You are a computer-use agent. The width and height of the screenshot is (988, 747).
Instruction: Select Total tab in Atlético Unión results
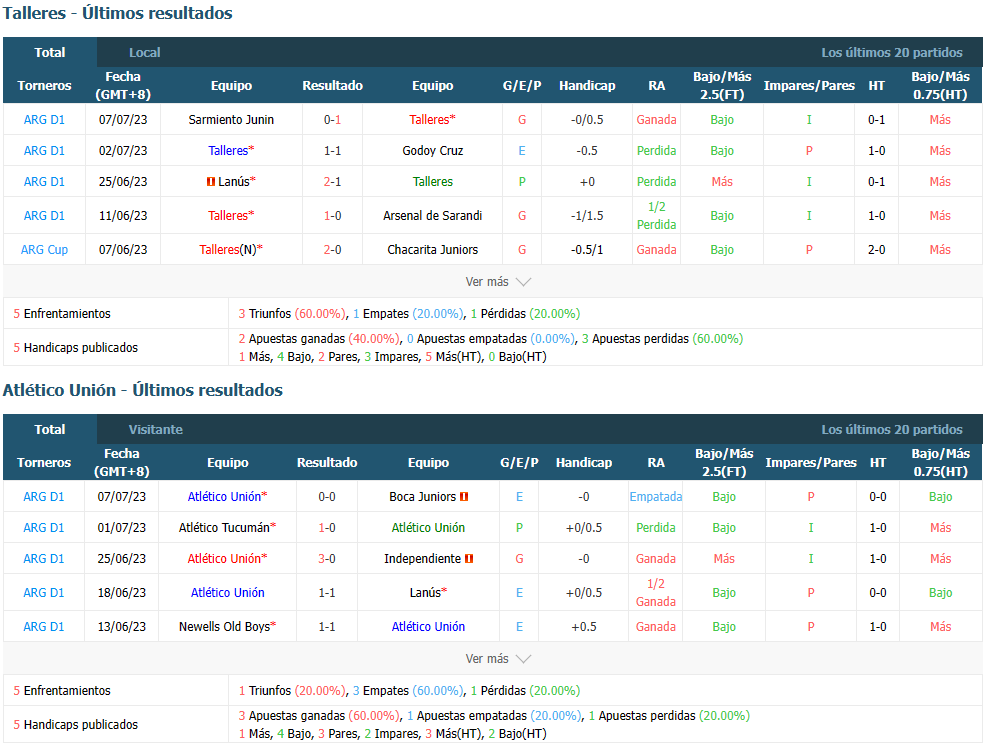tap(50, 429)
